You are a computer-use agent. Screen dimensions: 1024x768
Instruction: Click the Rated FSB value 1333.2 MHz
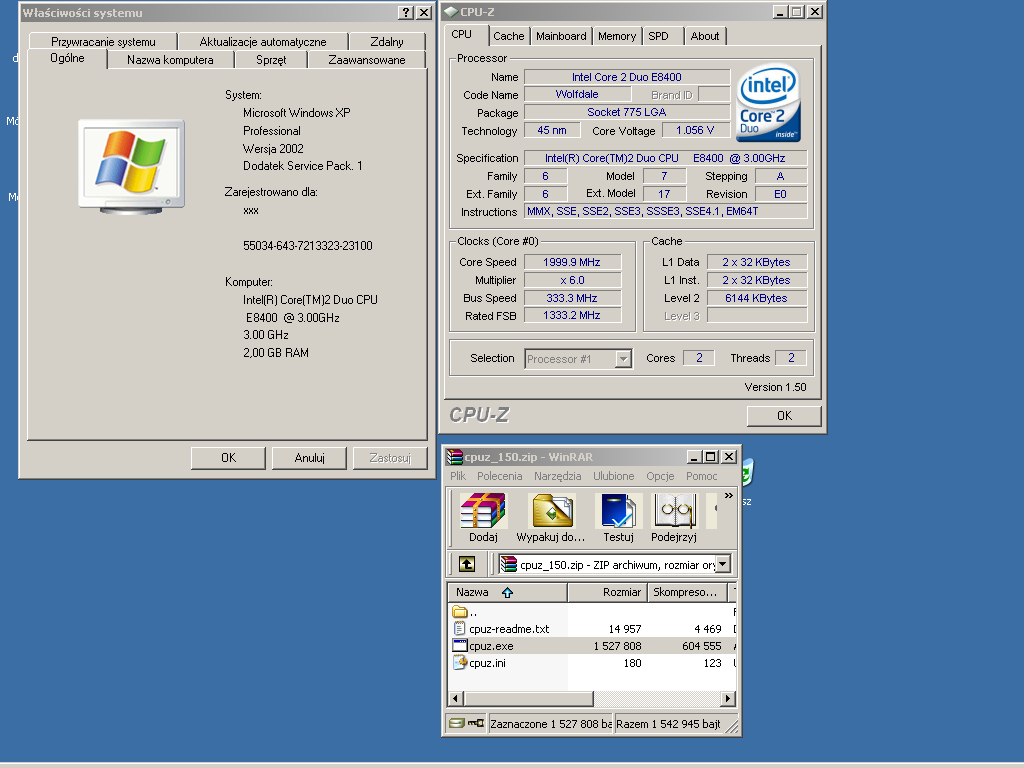pyautogui.click(x=572, y=315)
